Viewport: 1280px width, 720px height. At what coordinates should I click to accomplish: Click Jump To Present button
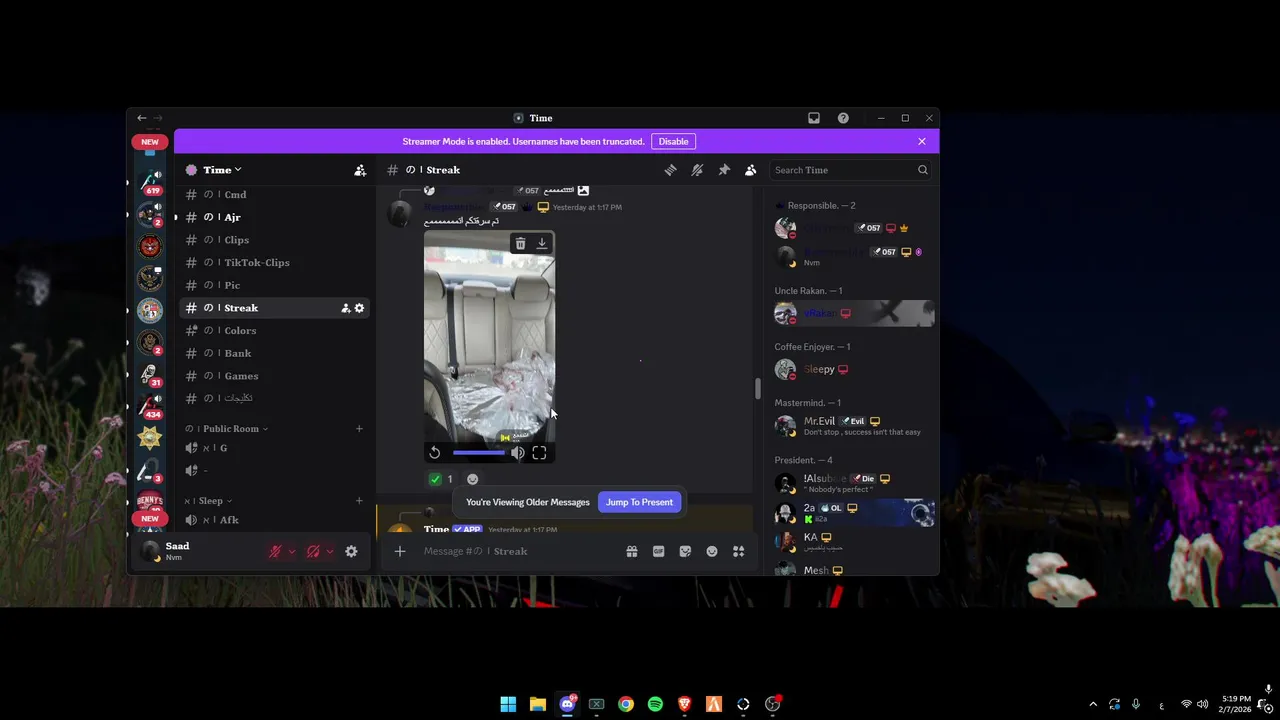click(639, 502)
